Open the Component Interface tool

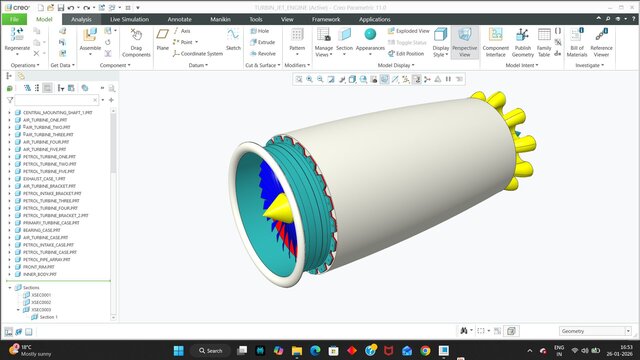(x=496, y=42)
